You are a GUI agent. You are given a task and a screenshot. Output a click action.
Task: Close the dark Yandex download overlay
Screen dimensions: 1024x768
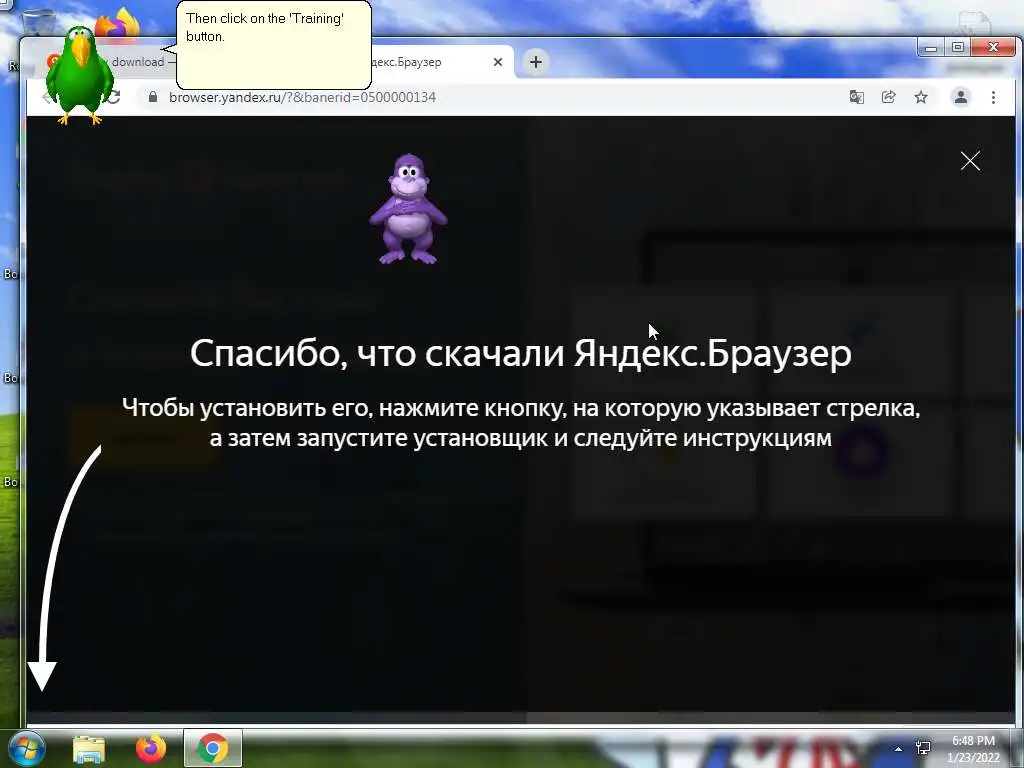point(970,161)
